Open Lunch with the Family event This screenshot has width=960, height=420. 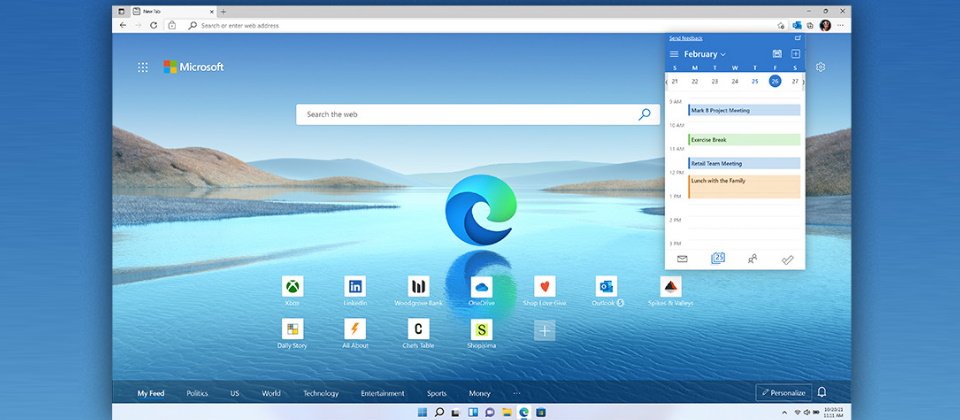pyautogui.click(x=744, y=187)
